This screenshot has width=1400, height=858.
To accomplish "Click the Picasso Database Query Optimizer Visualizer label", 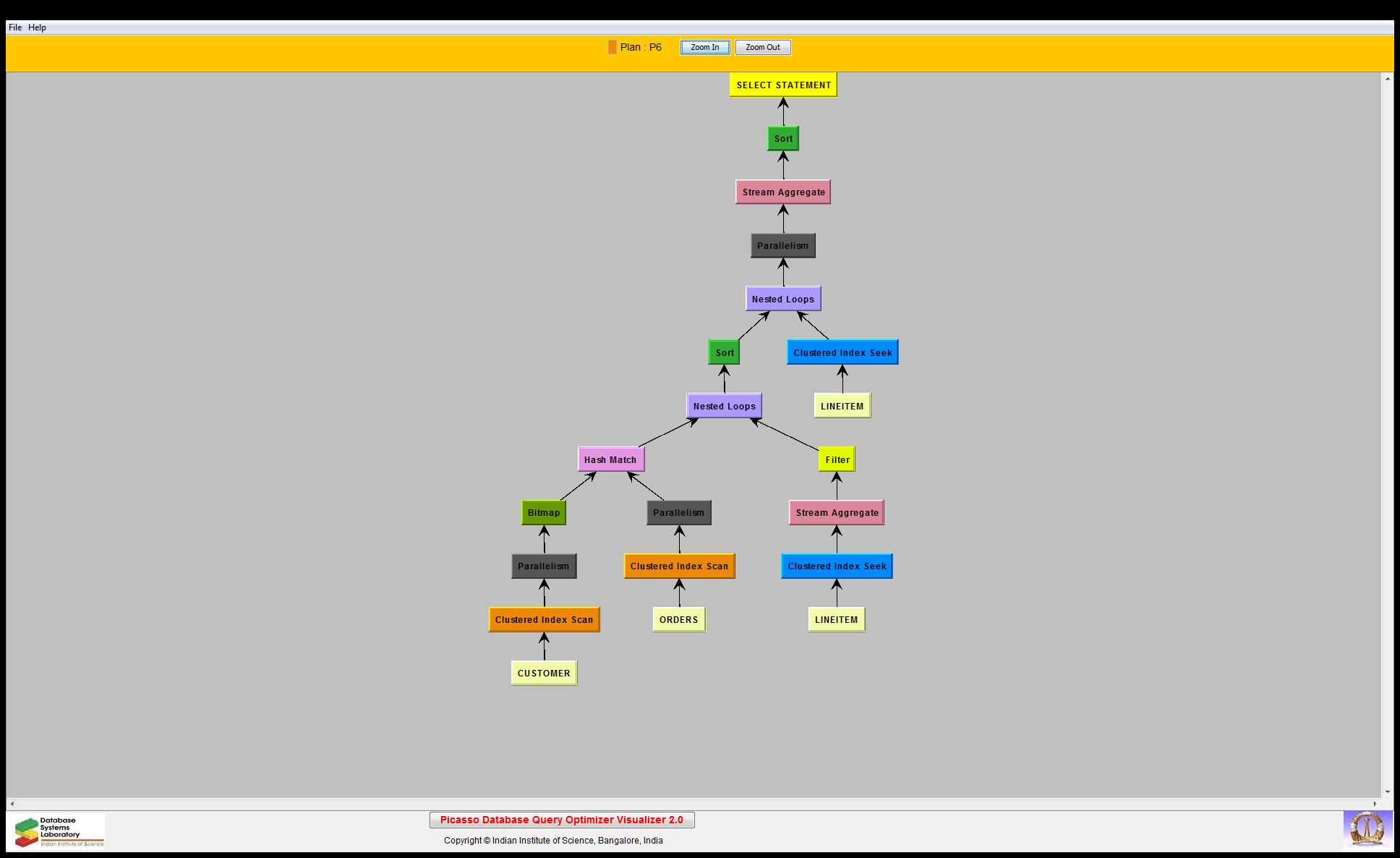I will click(562, 820).
